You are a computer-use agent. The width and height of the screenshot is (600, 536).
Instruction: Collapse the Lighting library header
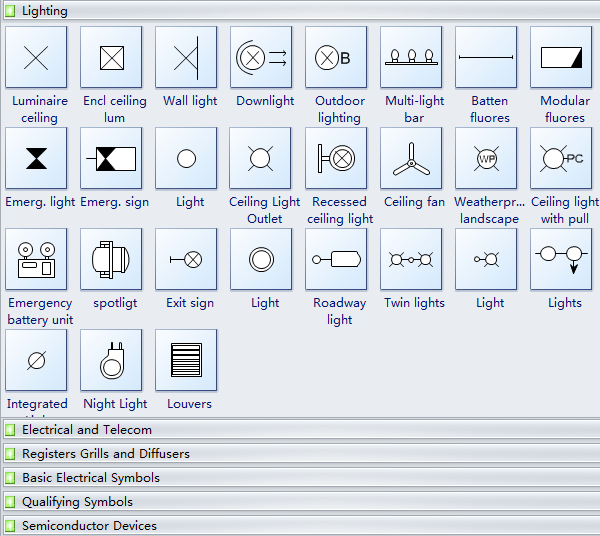click(x=45, y=11)
